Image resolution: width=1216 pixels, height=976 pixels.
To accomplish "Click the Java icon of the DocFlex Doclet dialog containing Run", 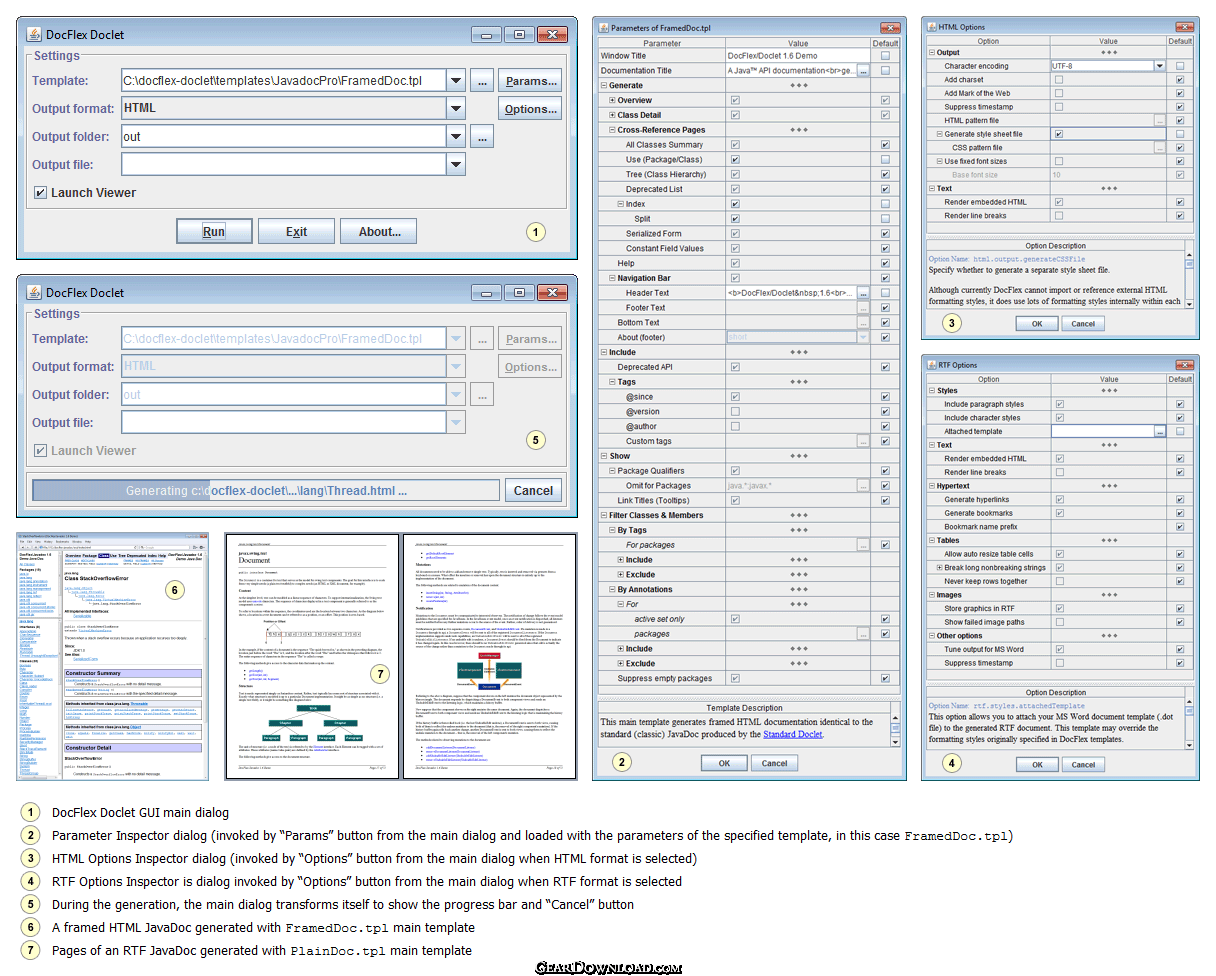I will tap(33, 35).
